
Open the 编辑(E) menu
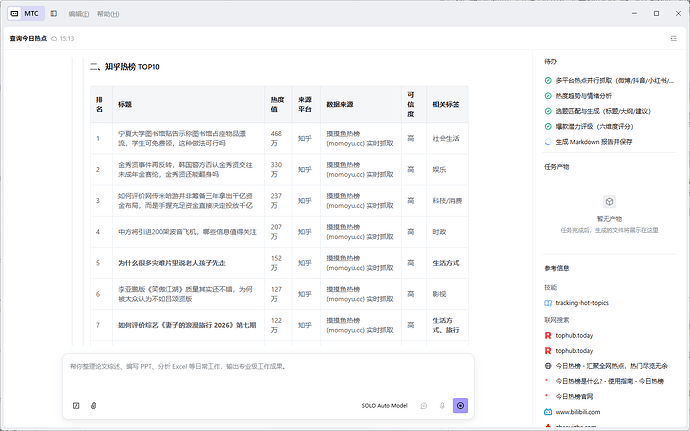[x=79, y=14]
